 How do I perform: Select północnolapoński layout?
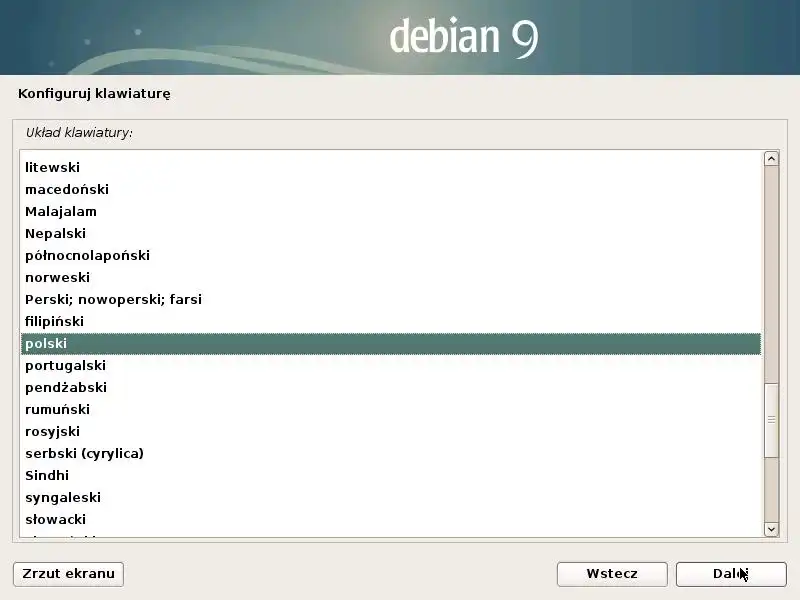point(391,255)
